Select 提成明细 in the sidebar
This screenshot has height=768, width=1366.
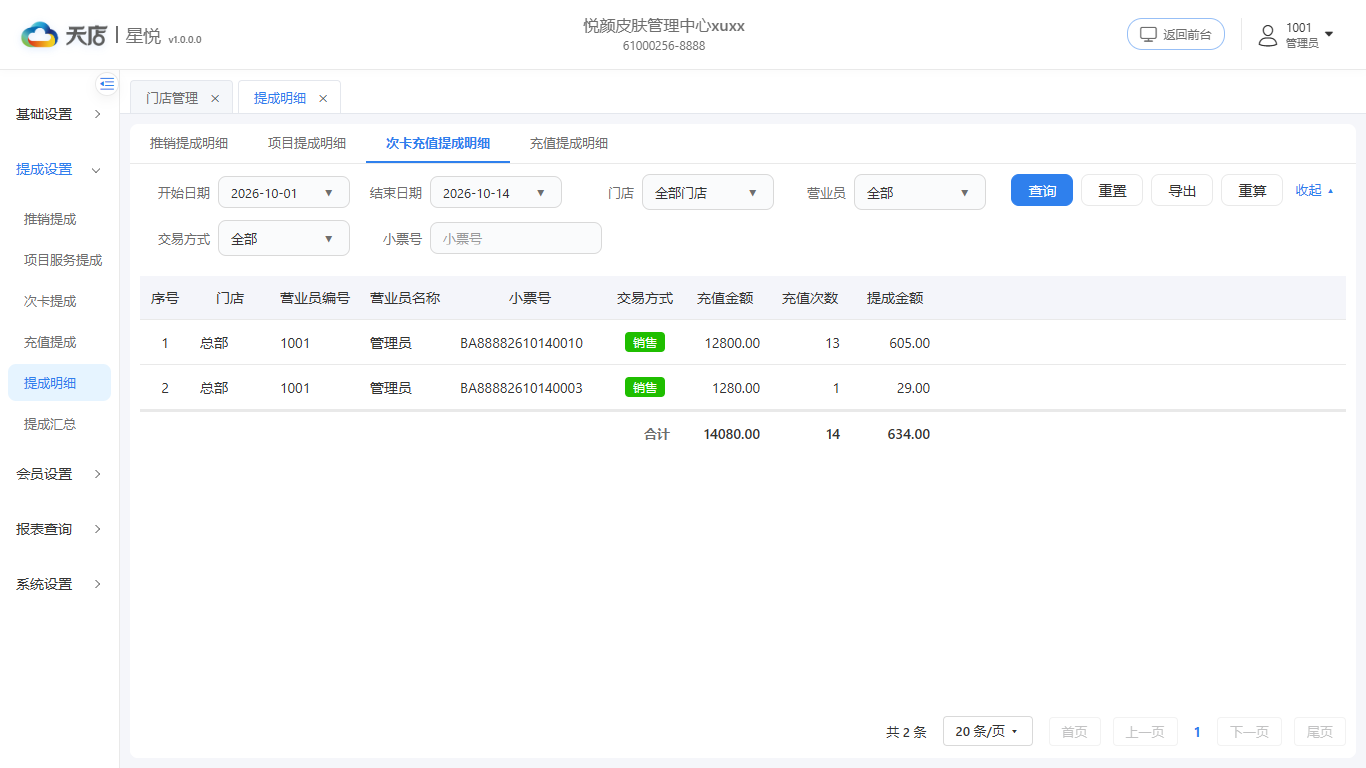tap(59, 383)
